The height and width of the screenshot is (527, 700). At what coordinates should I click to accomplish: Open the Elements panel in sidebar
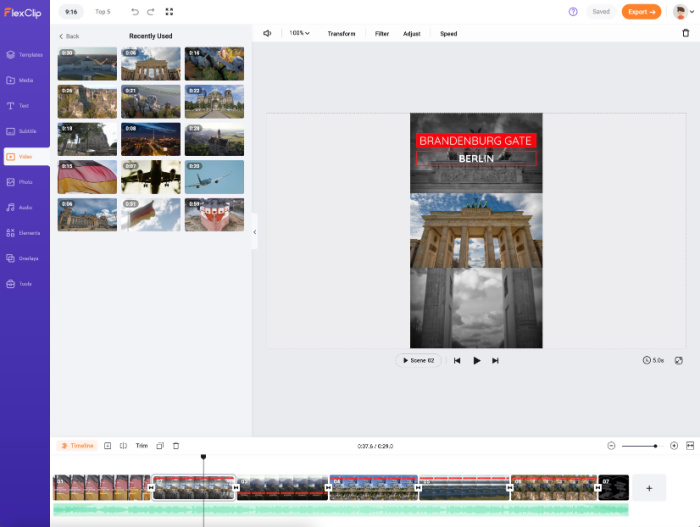24,233
